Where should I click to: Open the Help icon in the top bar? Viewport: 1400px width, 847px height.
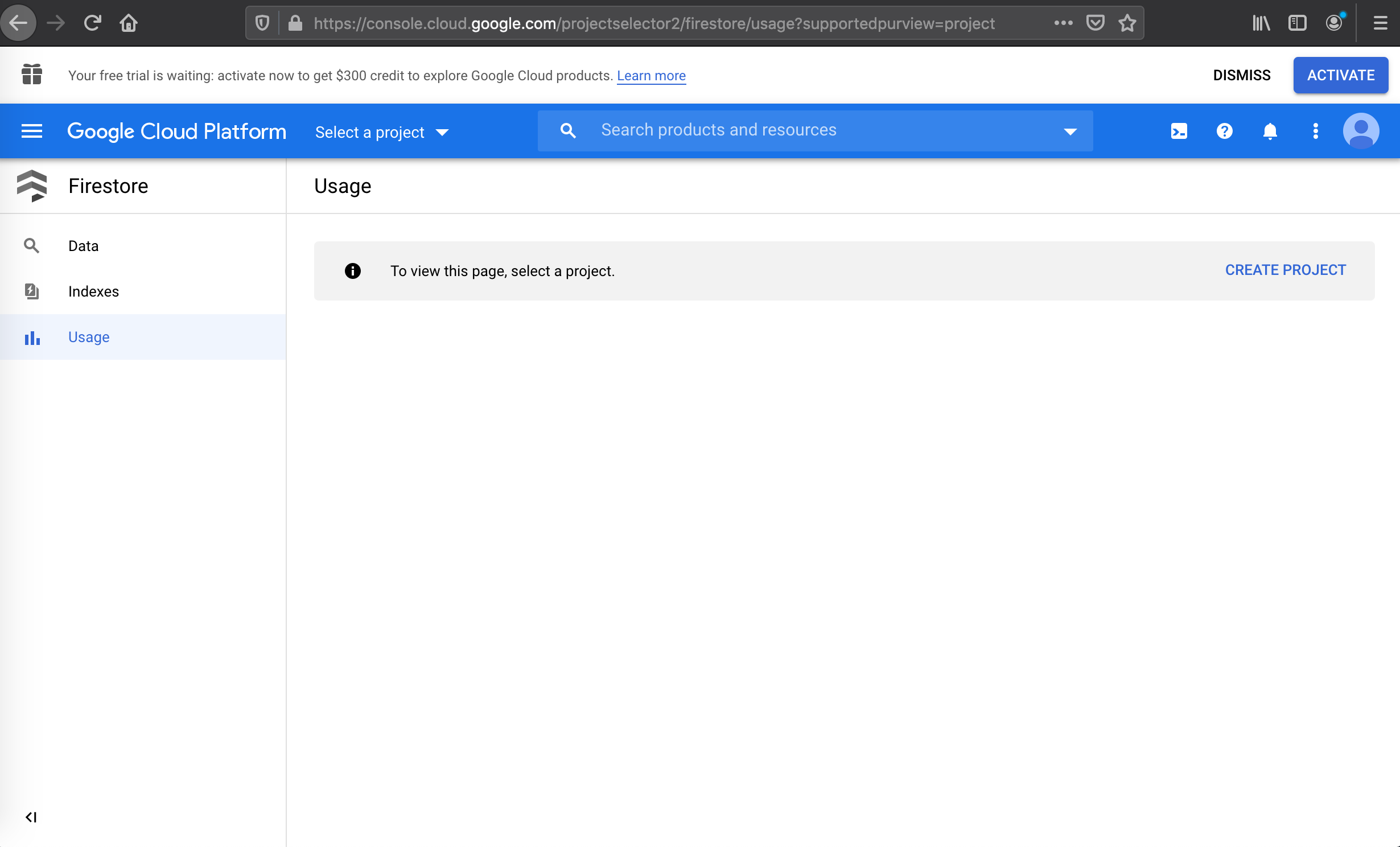click(x=1225, y=131)
